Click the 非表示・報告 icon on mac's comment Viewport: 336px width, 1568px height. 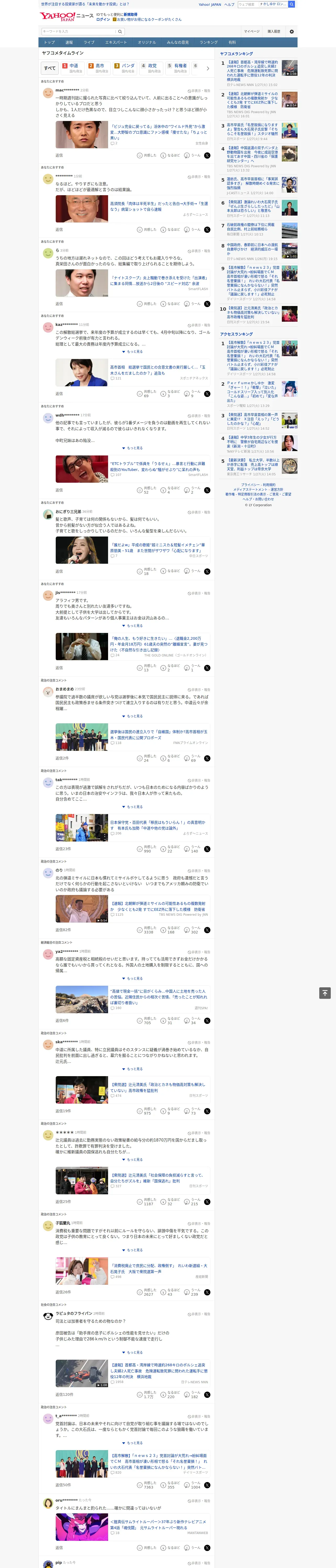pyautogui.click(x=199, y=91)
